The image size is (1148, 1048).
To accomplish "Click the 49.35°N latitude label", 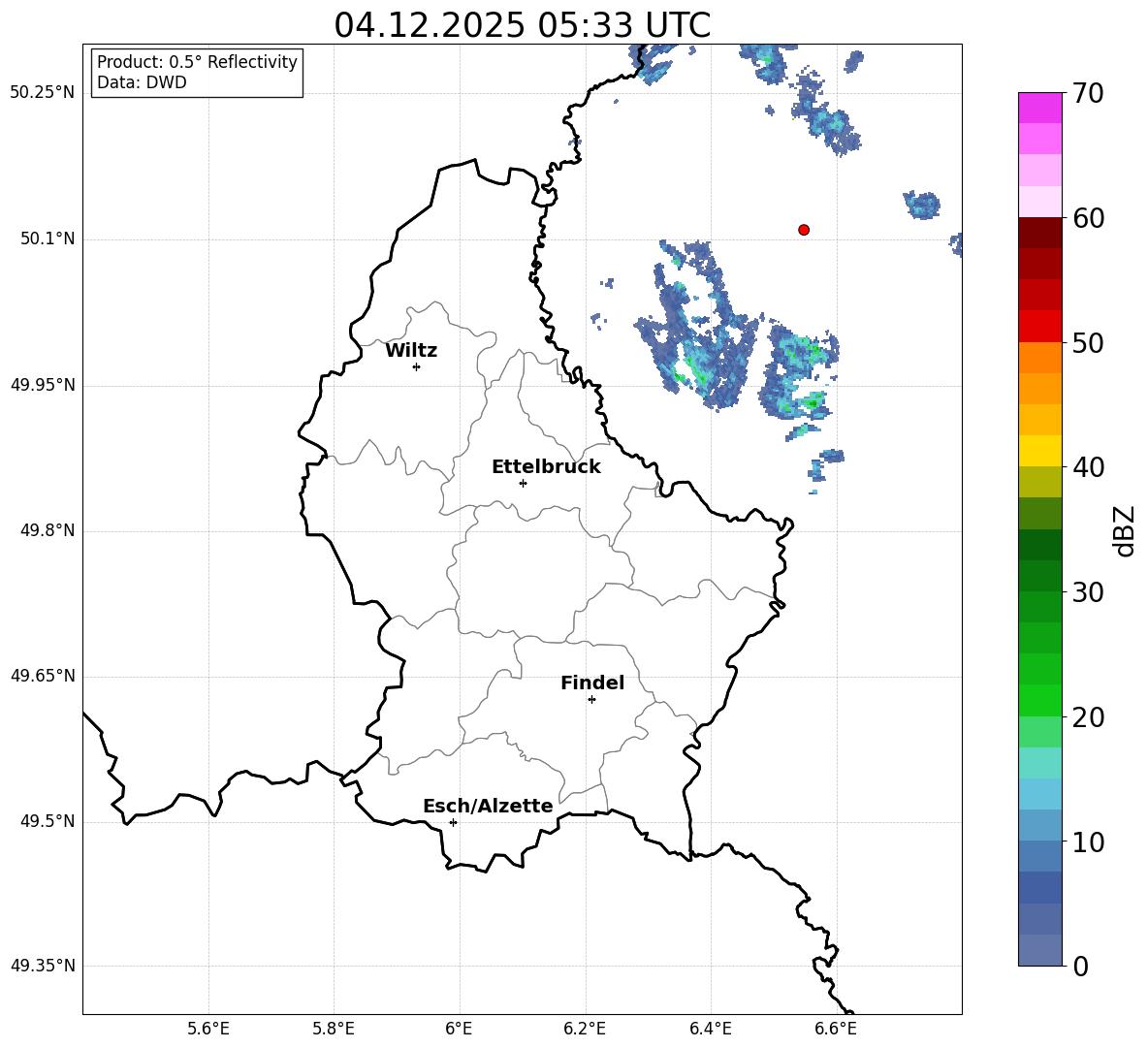I will click(43, 966).
